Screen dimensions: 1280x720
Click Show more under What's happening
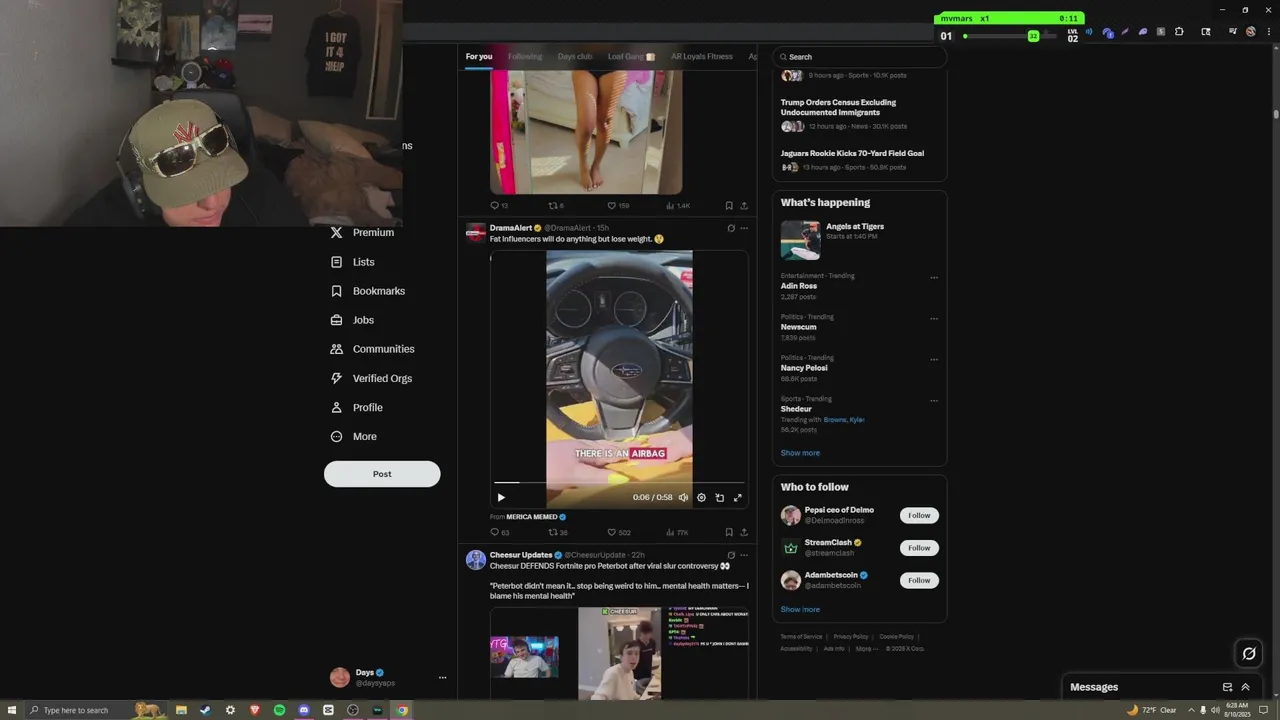tap(800, 453)
